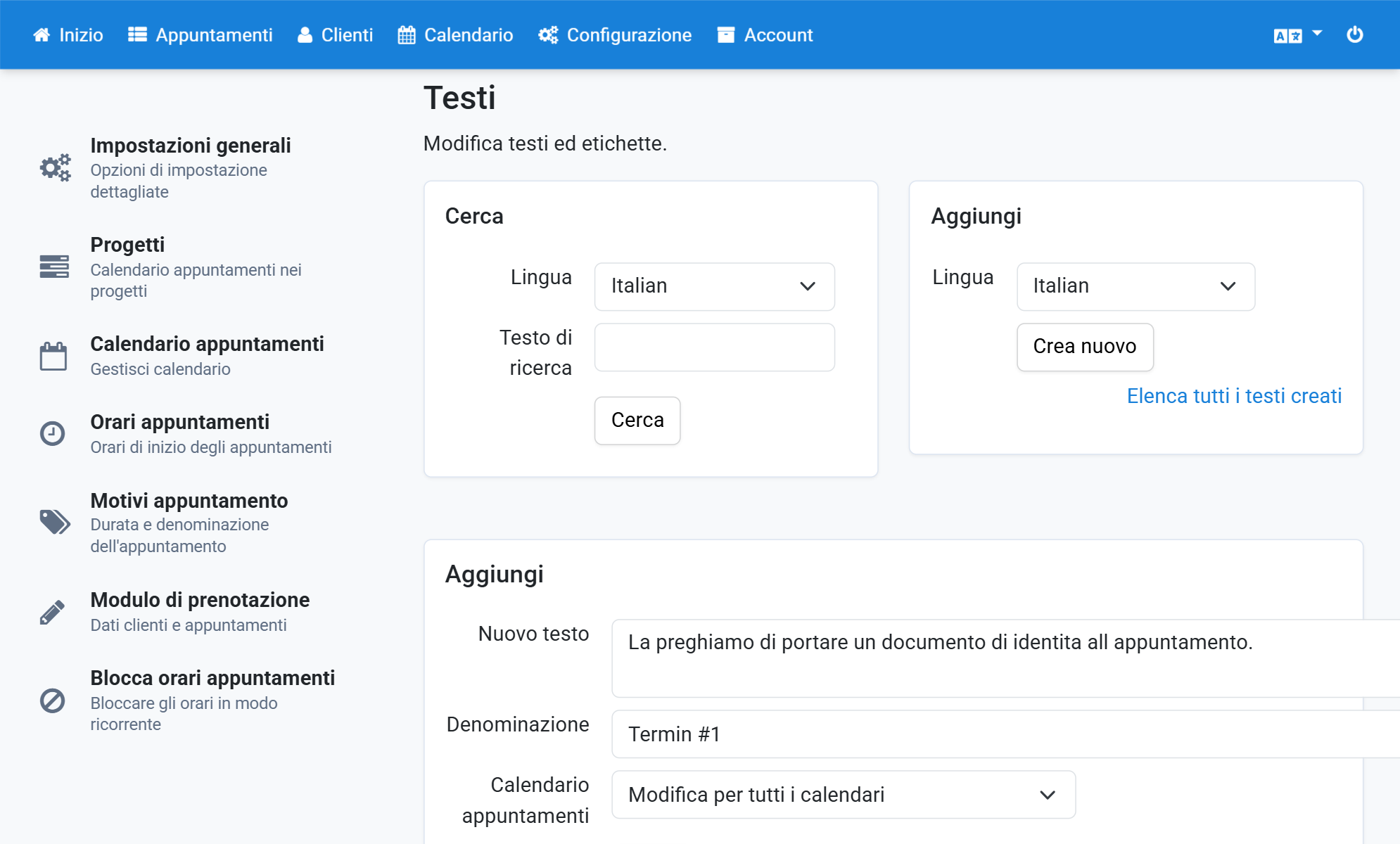The width and height of the screenshot is (1400, 844).
Task: Open the Lingua dropdown in Aggiungi panel
Action: (x=1135, y=286)
